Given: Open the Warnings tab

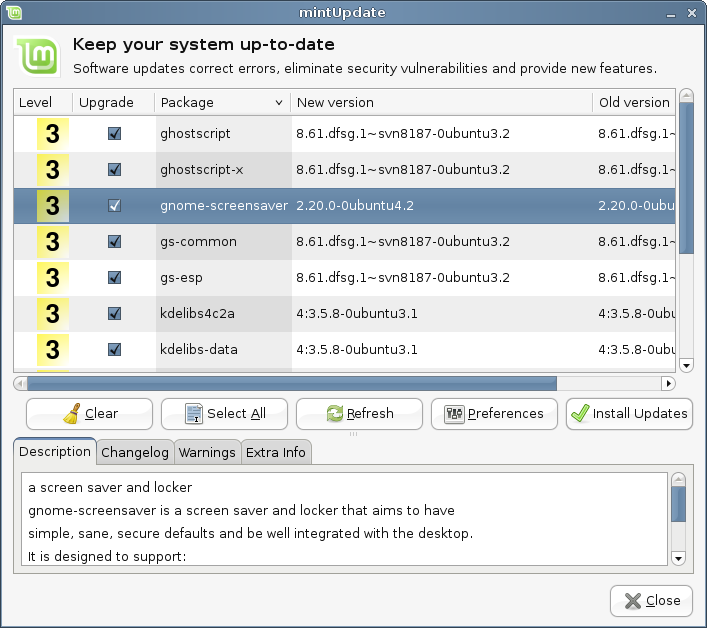Looking at the screenshot, I should click(207, 452).
